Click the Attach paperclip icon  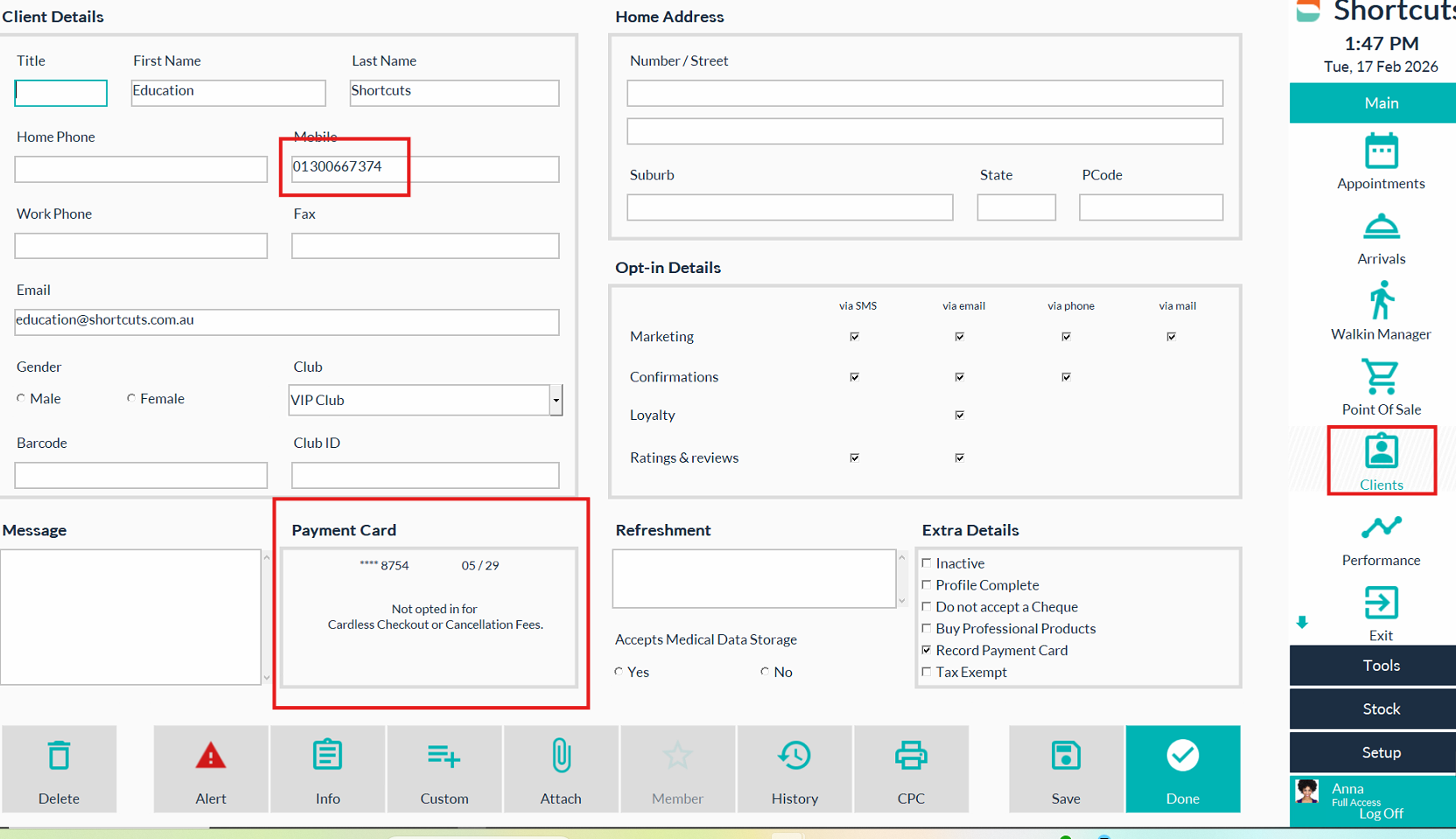pos(561,757)
